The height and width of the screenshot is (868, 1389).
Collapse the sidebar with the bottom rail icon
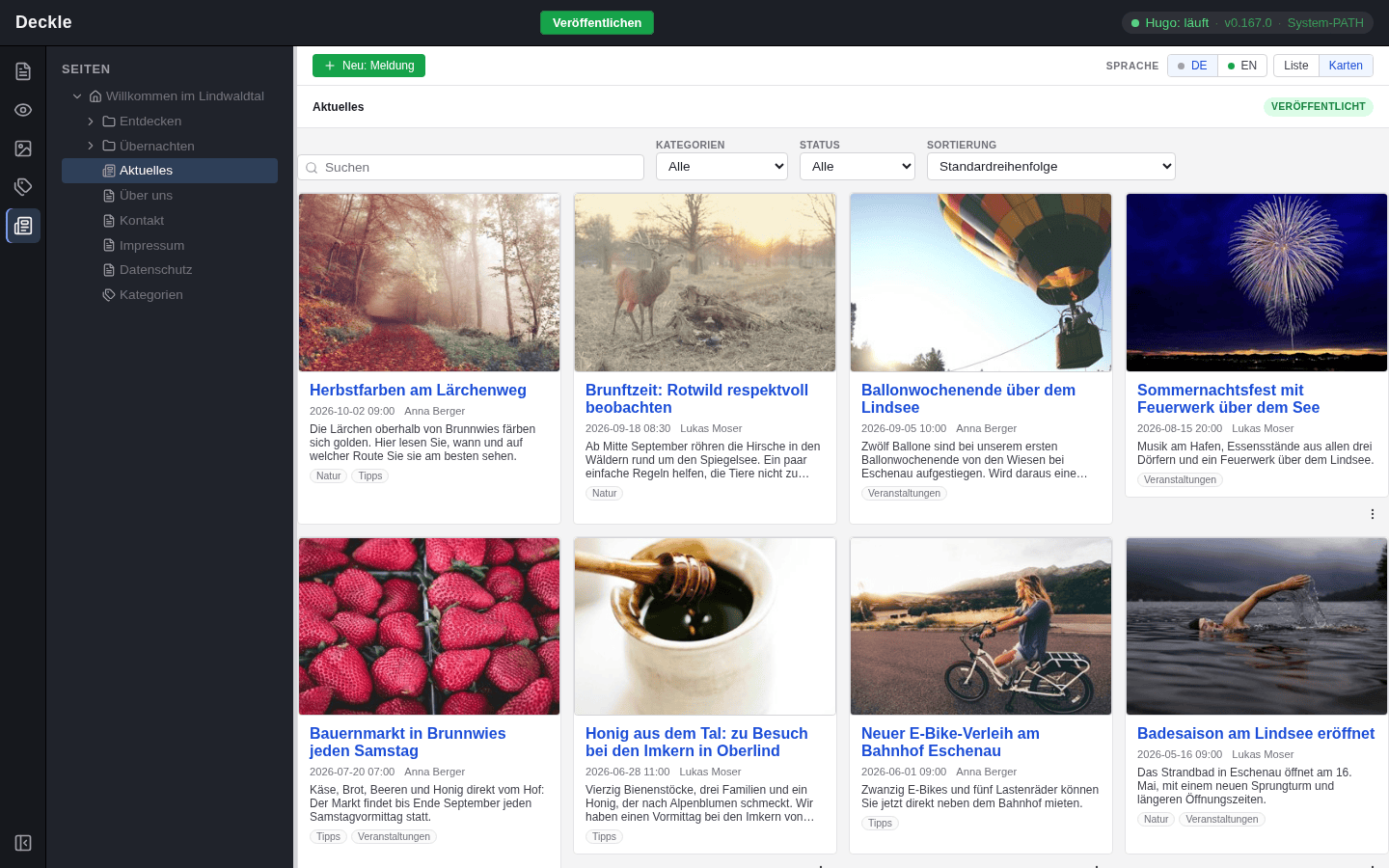[x=23, y=843]
